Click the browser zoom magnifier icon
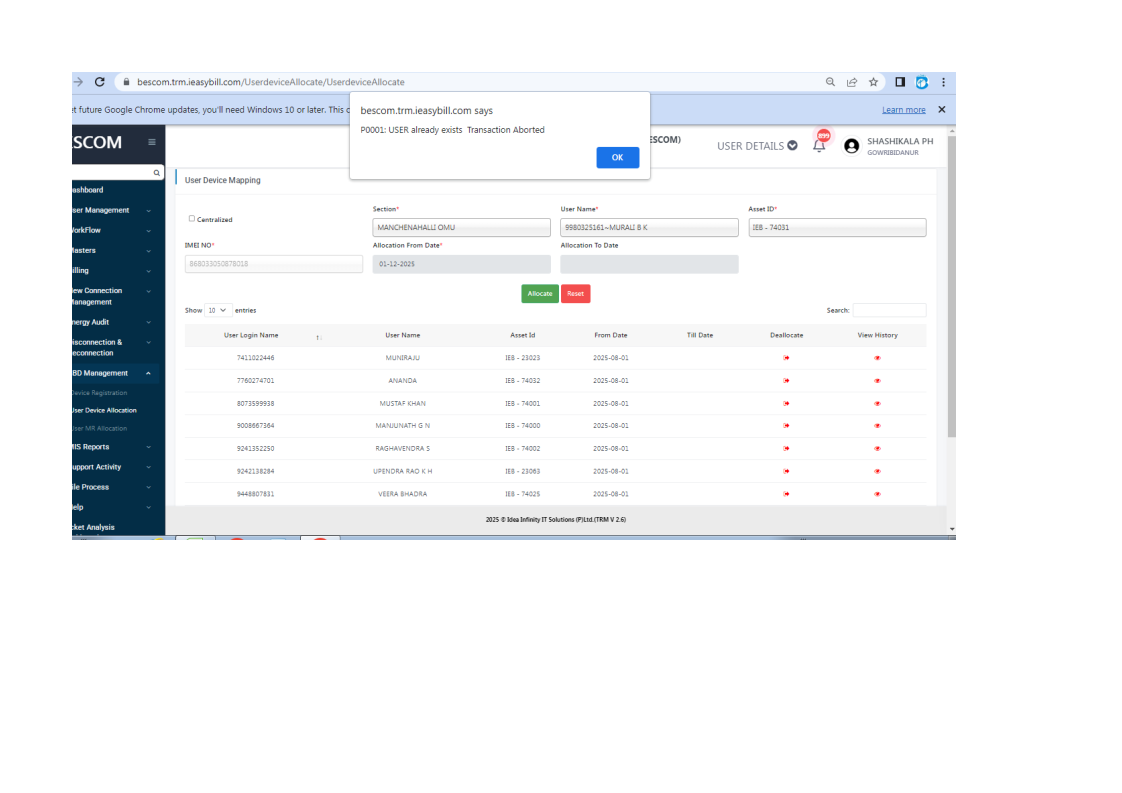 830,82
